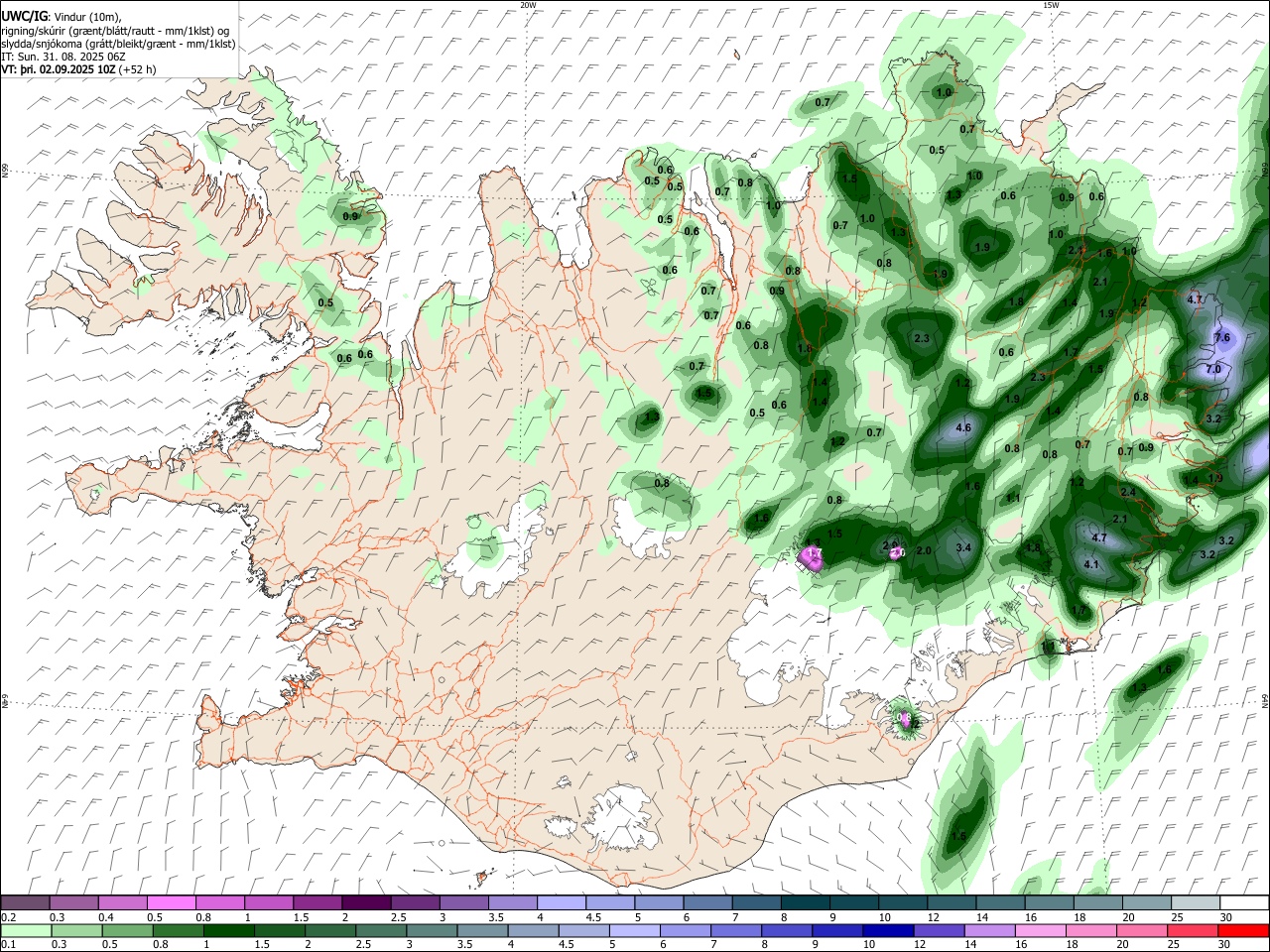Click the 64N latitude label on the right edge
Image resolution: width=1270 pixels, height=952 pixels.
pyautogui.click(x=1266, y=701)
